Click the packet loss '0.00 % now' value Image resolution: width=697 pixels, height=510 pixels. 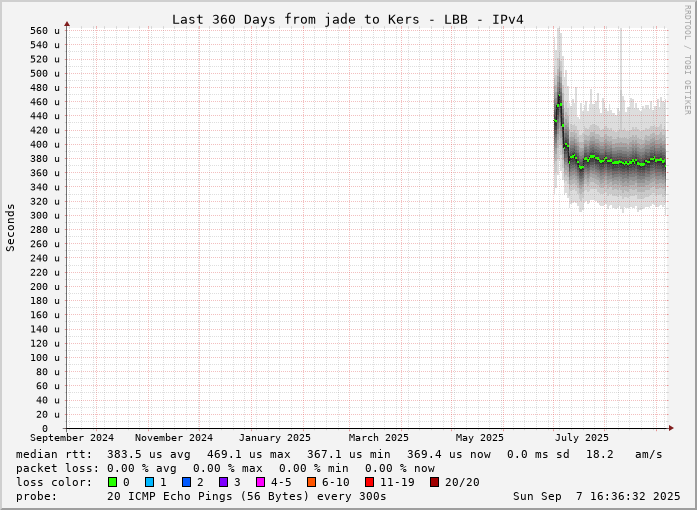pyautogui.click(x=400, y=468)
